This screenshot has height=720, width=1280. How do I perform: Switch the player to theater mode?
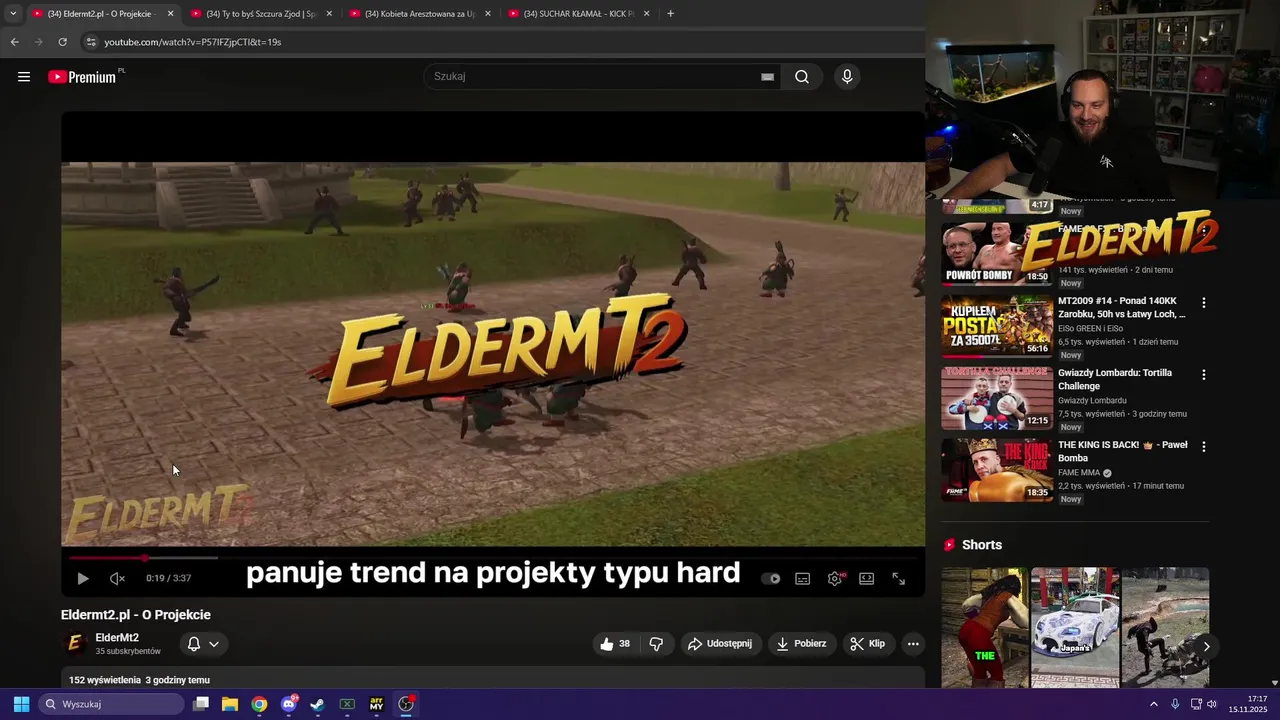867,578
